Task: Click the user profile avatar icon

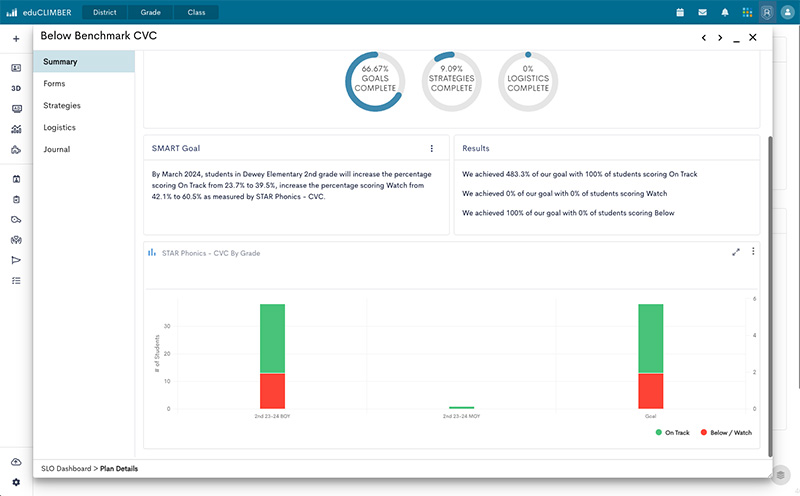Action: click(767, 13)
